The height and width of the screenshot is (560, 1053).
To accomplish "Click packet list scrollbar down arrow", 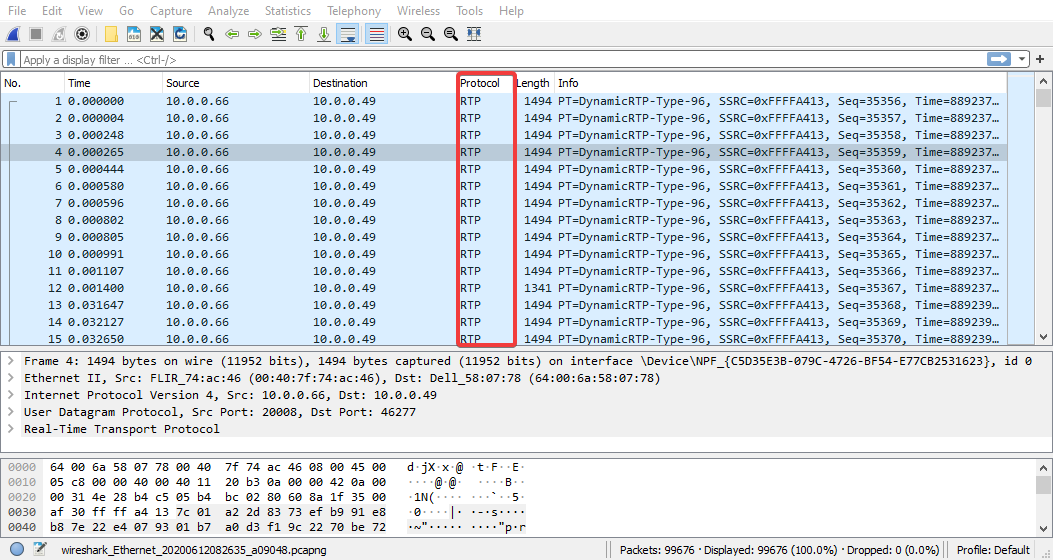I will coord(1043,337).
